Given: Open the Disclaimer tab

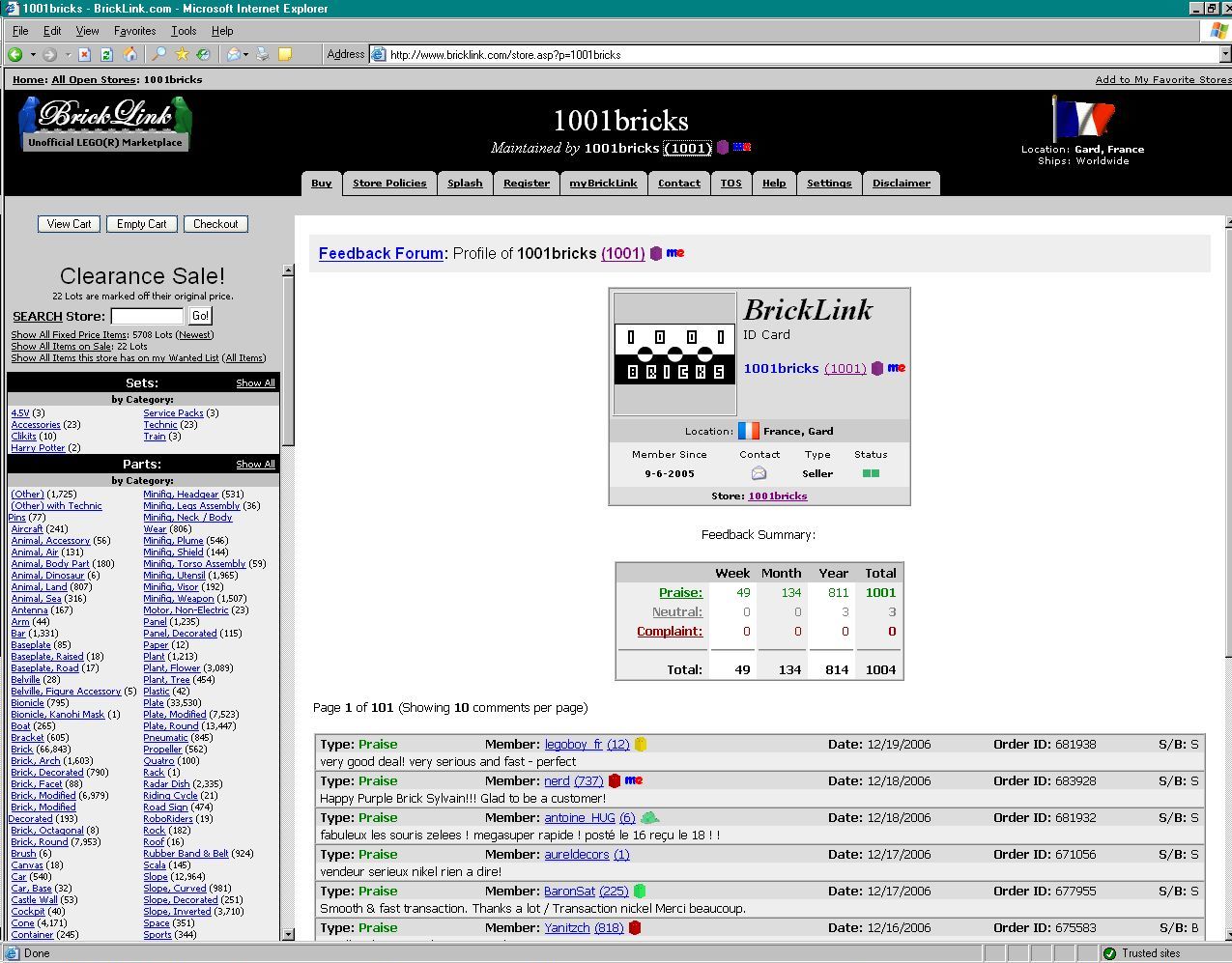Looking at the screenshot, I should pyautogui.click(x=902, y=184).
